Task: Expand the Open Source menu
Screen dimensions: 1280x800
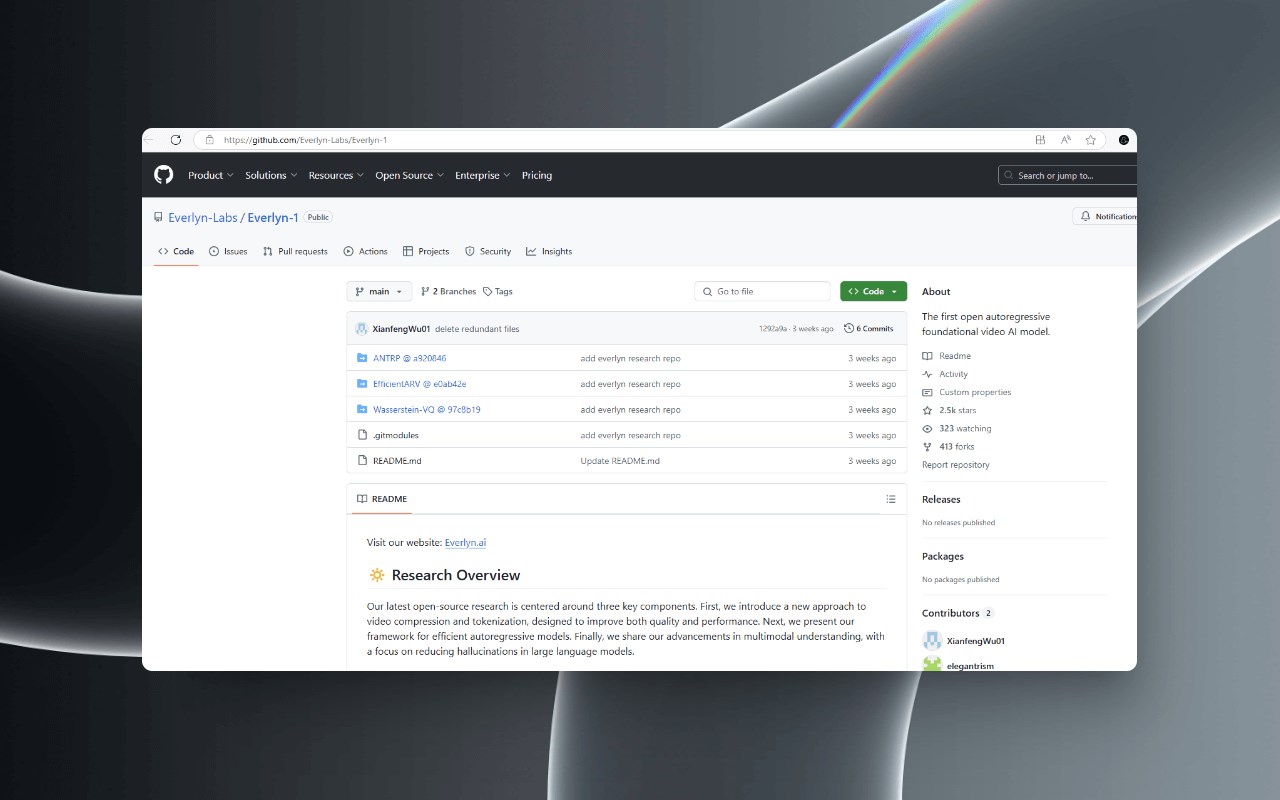Action: click(x=410, y=175)
